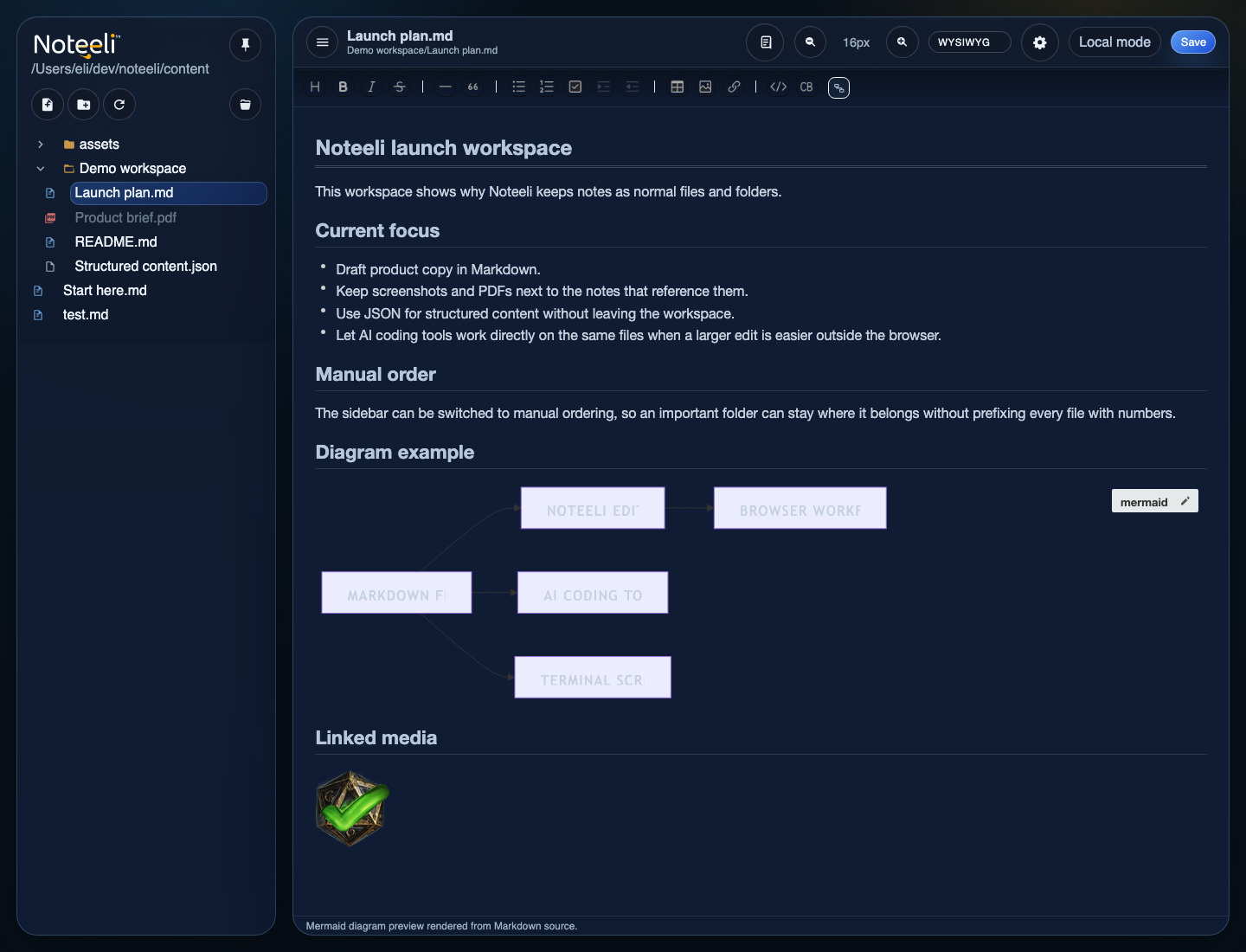Click the document outline icon in header
This screenshot has width=1246, height=952.
coord(766,42)
